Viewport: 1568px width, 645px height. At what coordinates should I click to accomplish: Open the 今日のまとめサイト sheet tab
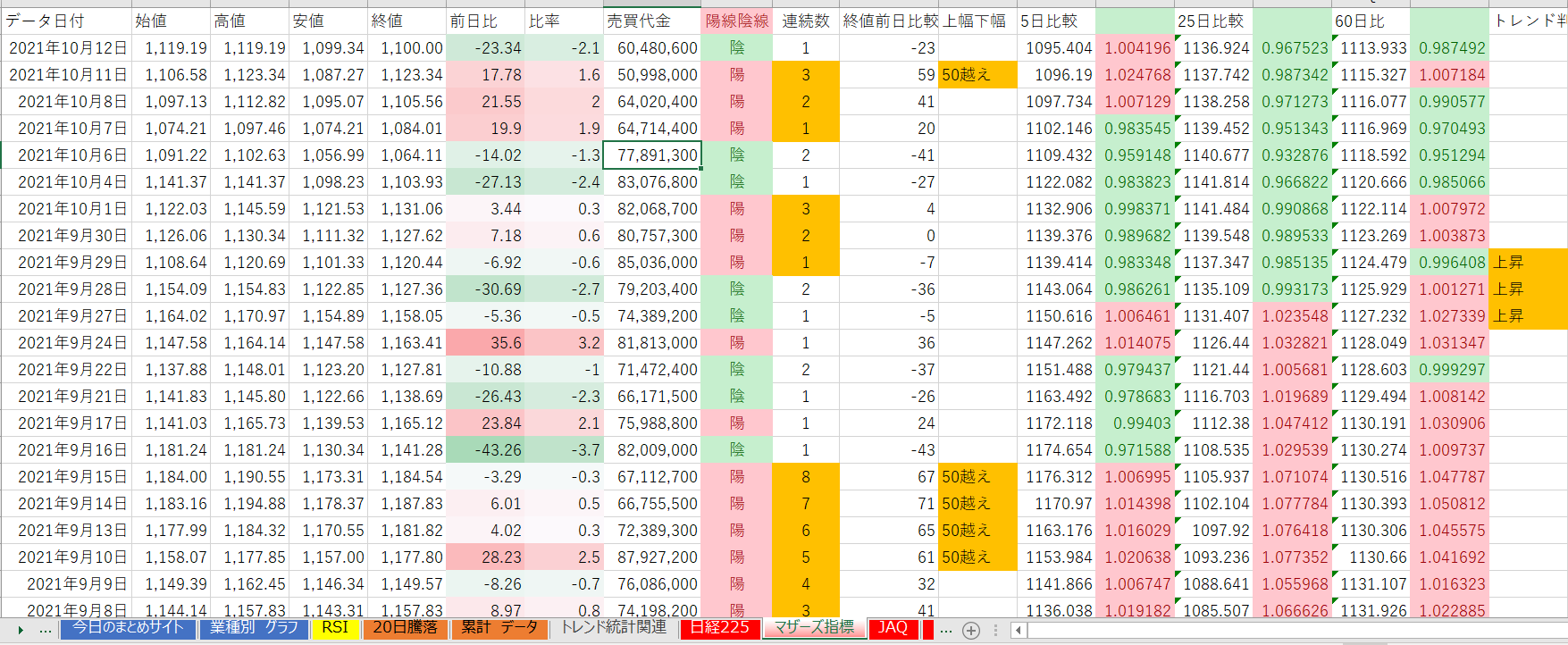pyautogui.click(x=128, y=628)
